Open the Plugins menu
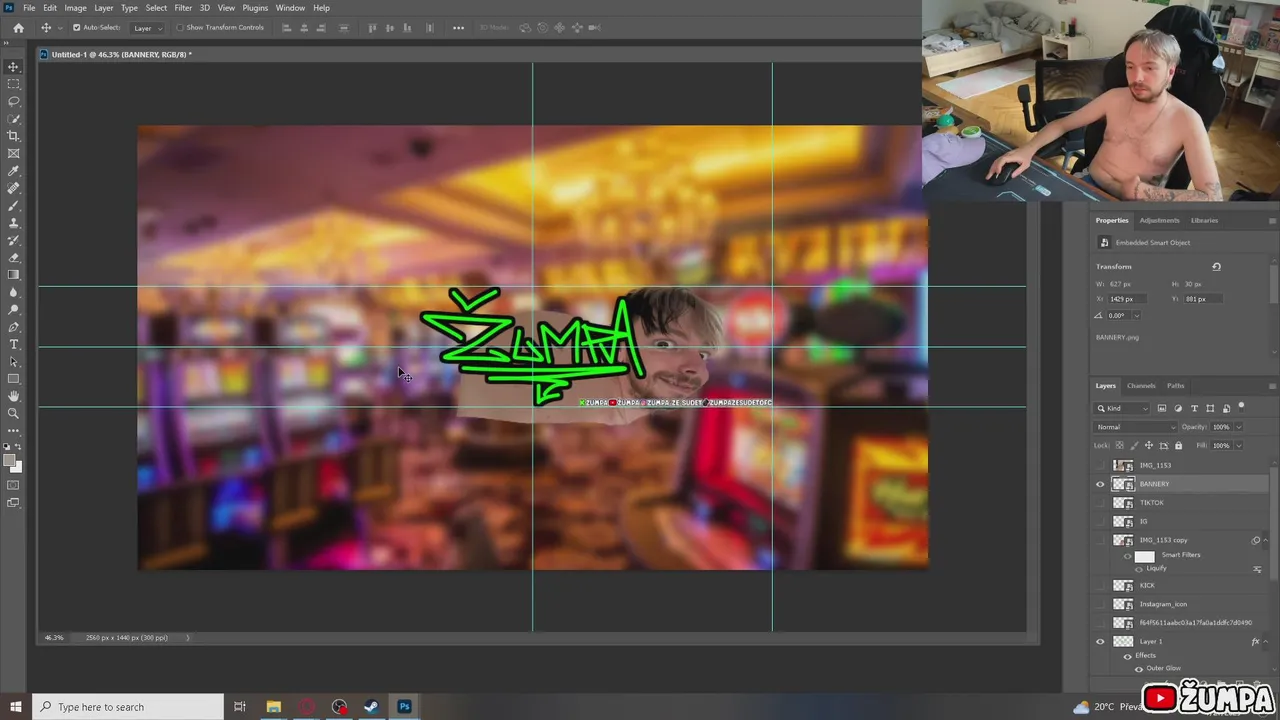The width and height of the screenshot is (1280, 720). click(x=255, y=8)
